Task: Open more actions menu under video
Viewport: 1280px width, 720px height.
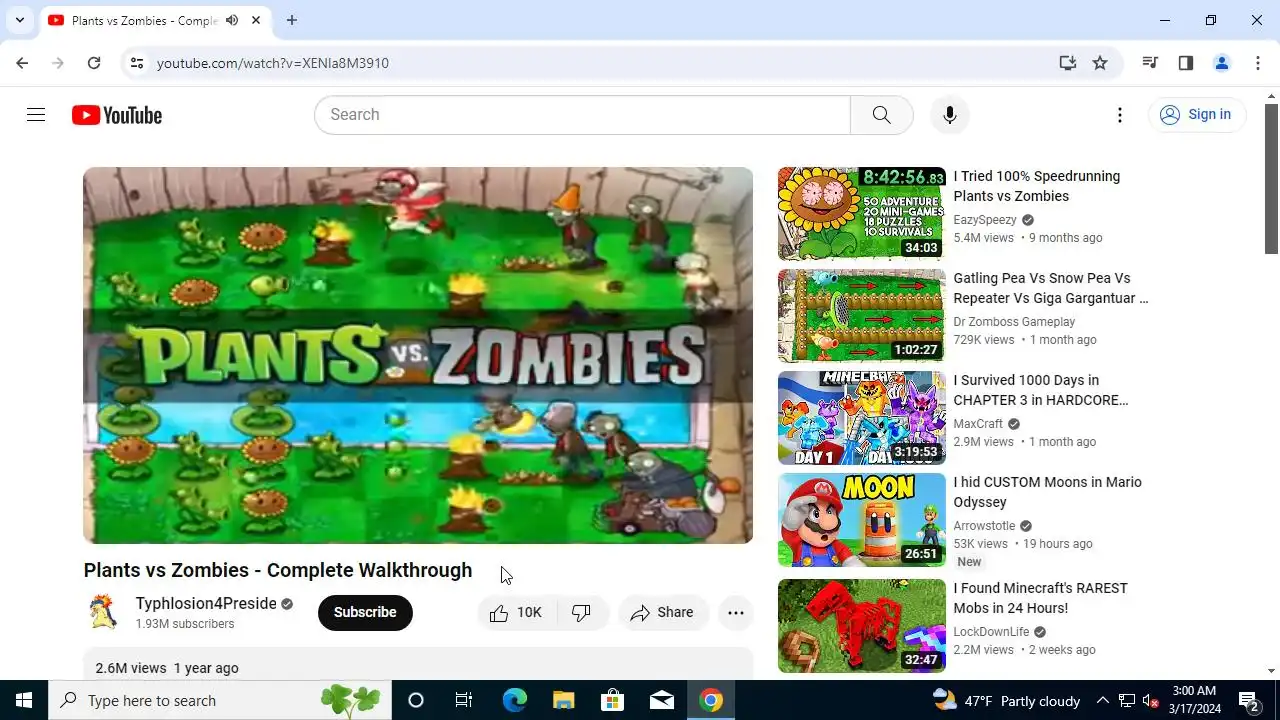Action: pos(736,613)
